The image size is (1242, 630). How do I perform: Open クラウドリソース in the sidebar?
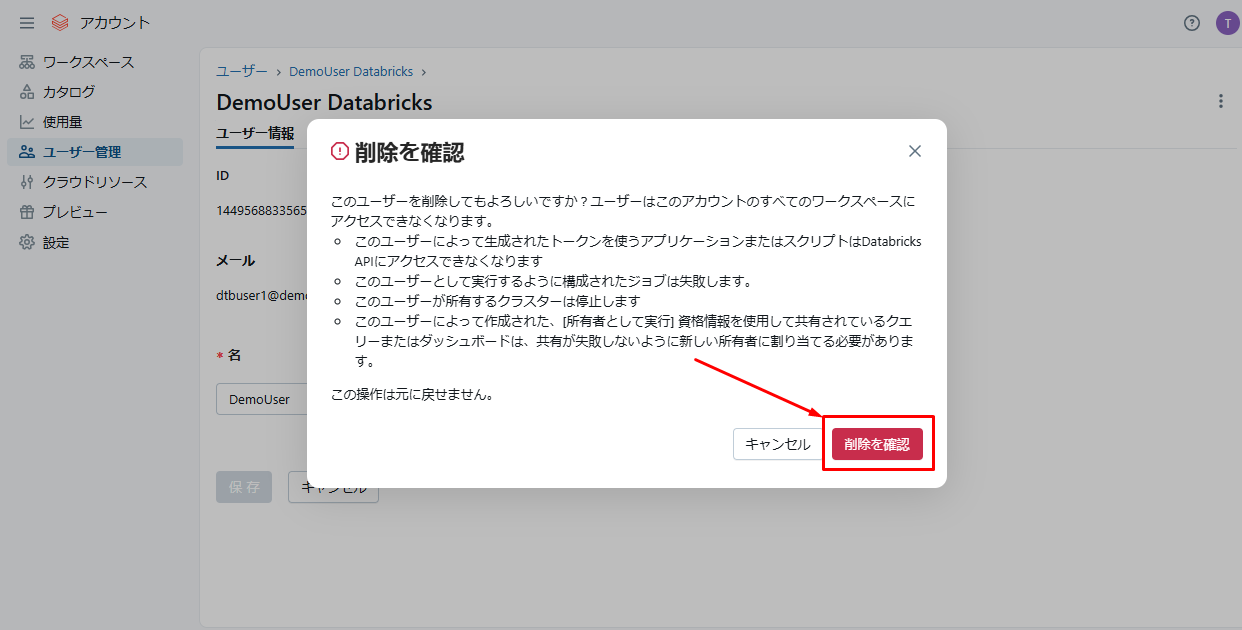(95, 182)
